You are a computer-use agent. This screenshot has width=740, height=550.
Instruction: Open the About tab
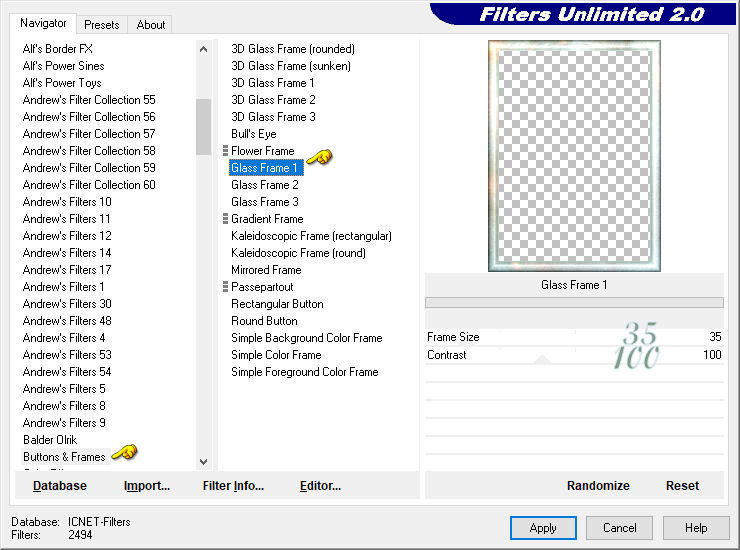151,25
